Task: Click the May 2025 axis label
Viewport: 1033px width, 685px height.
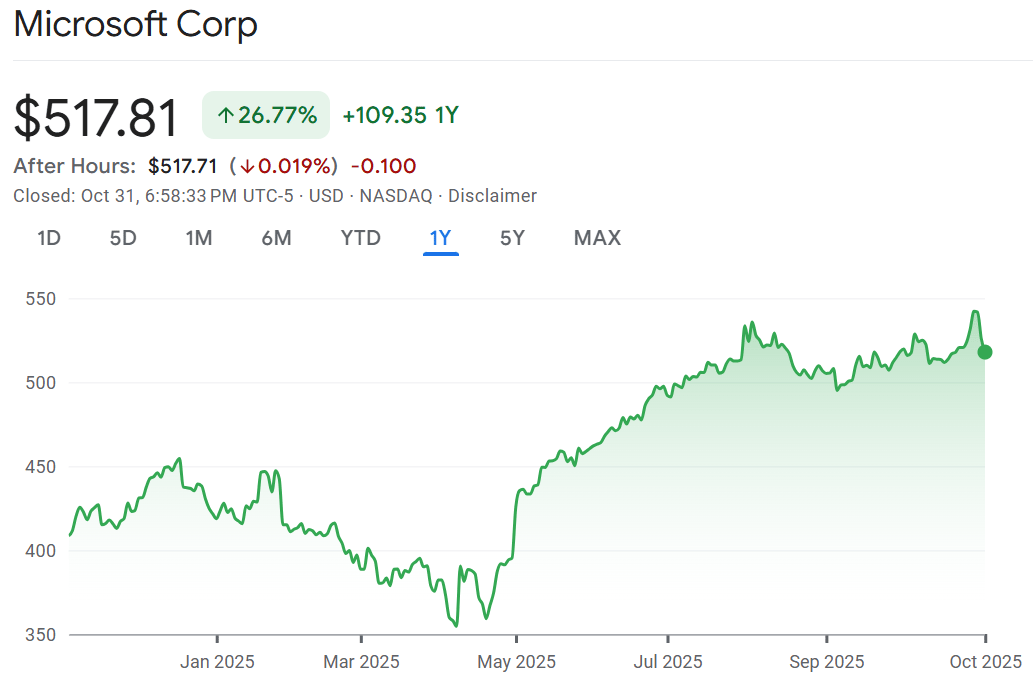Action: click(516, 662)
